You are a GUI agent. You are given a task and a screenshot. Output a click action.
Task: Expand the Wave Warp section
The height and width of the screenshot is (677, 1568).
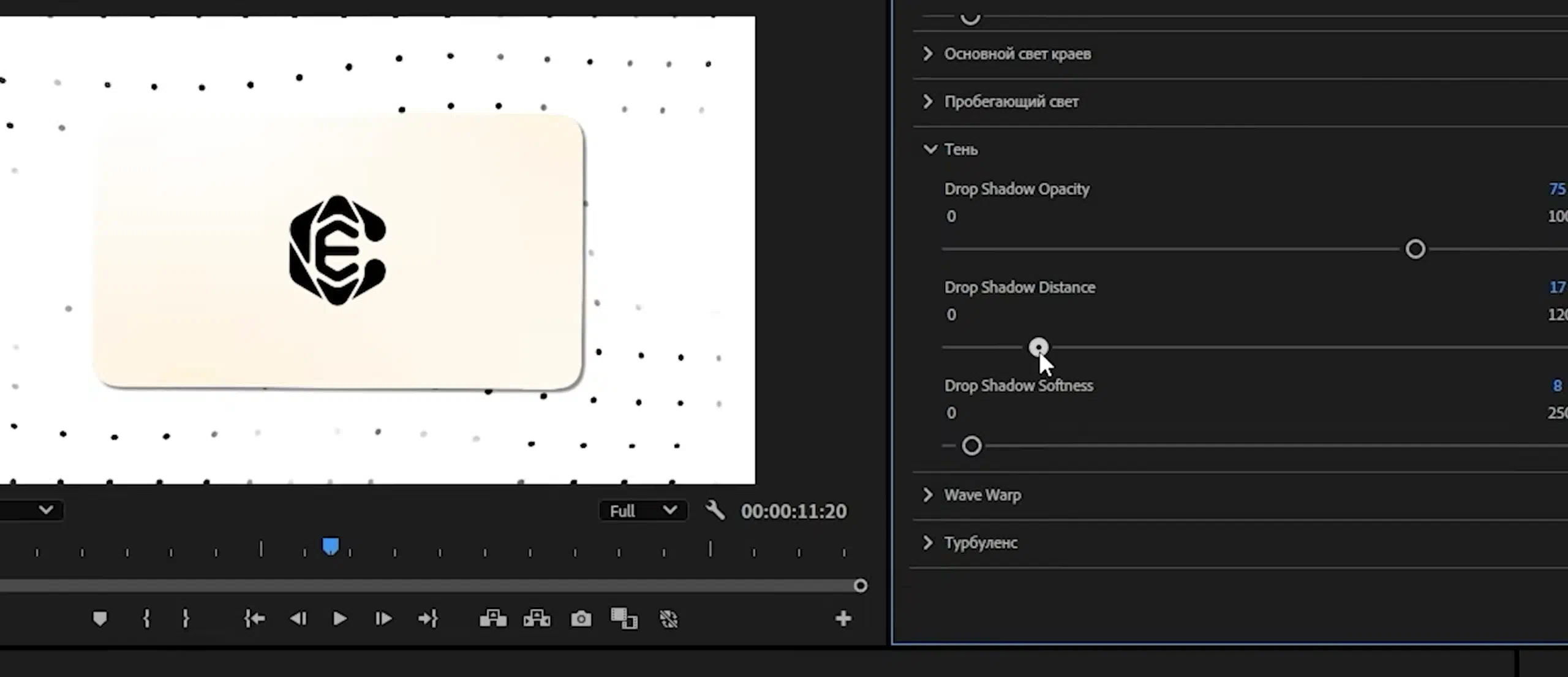(928, 494)
